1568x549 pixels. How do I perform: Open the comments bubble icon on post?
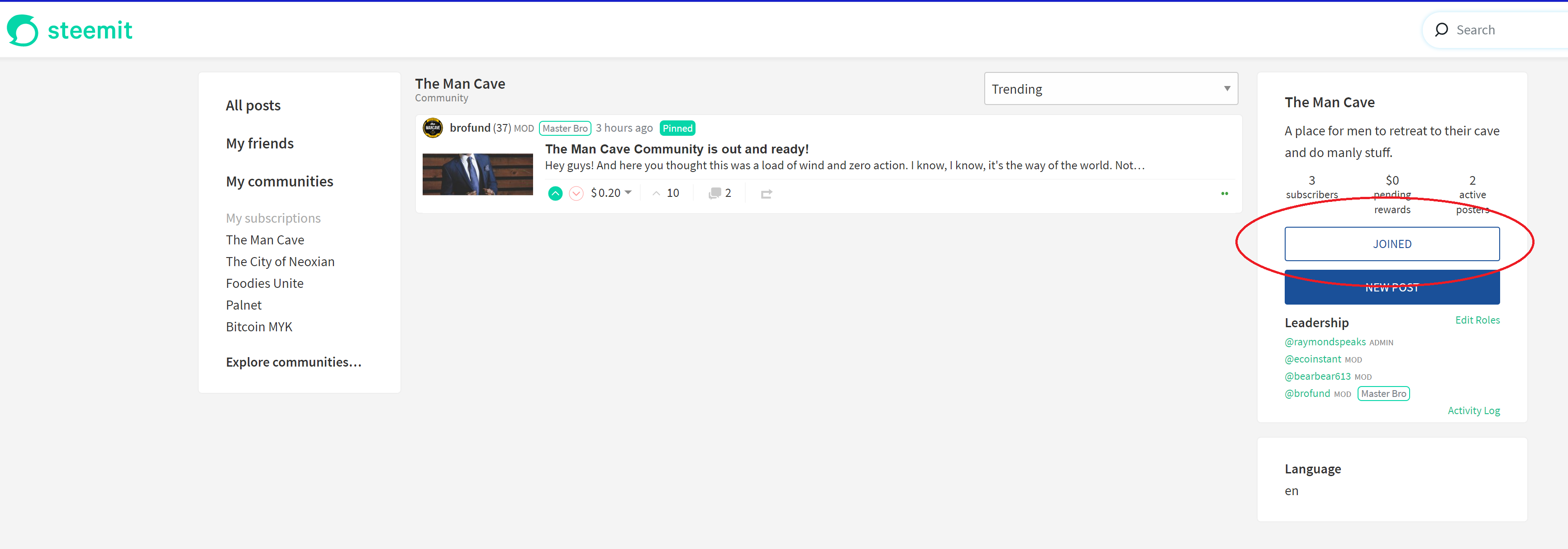pos(715,193)
